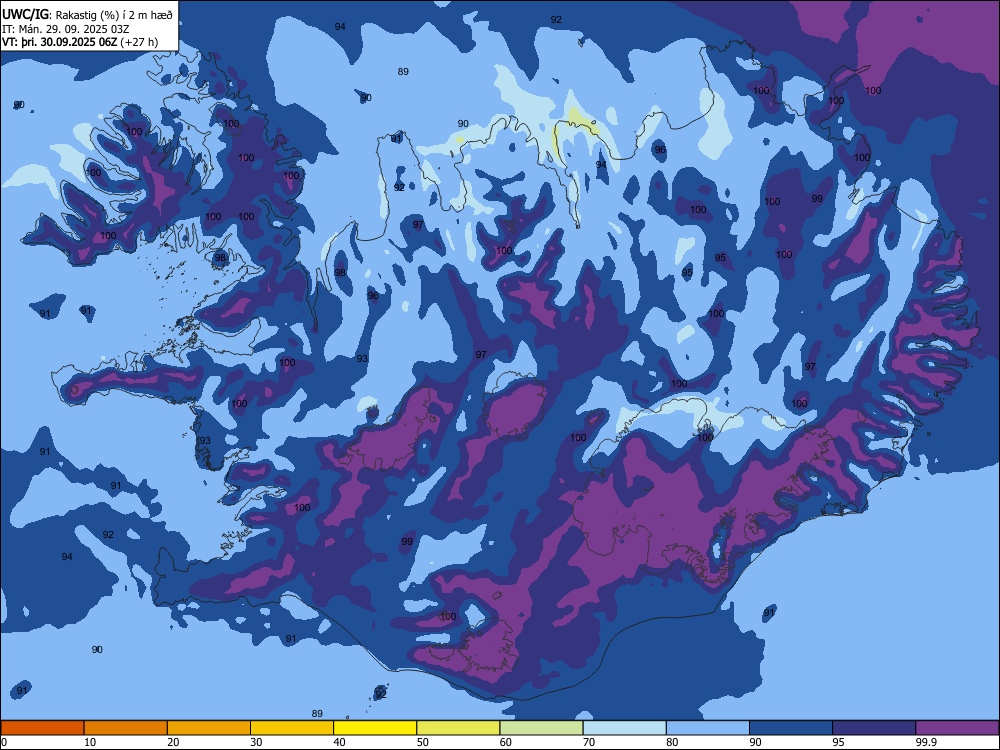Click the 'VT: þri. 30.09.2025 06Z (+27 h)' line
The height and width of the screenshot is (750, 1000).
80,42
